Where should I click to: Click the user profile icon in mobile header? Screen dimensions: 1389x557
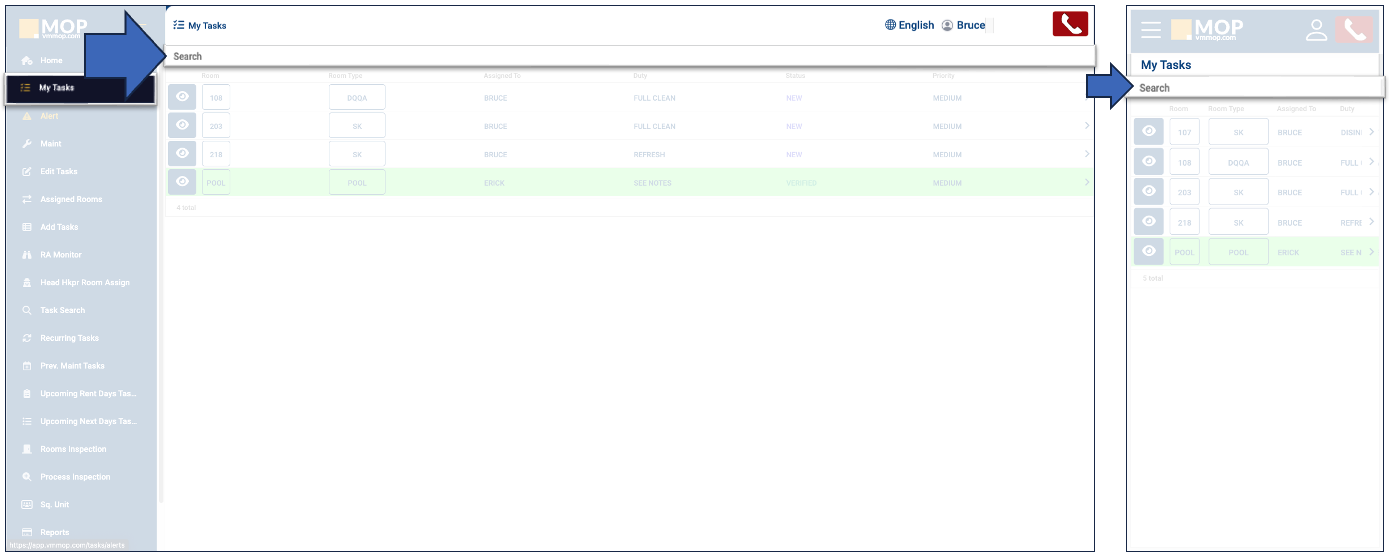[x=1316, y=30]
